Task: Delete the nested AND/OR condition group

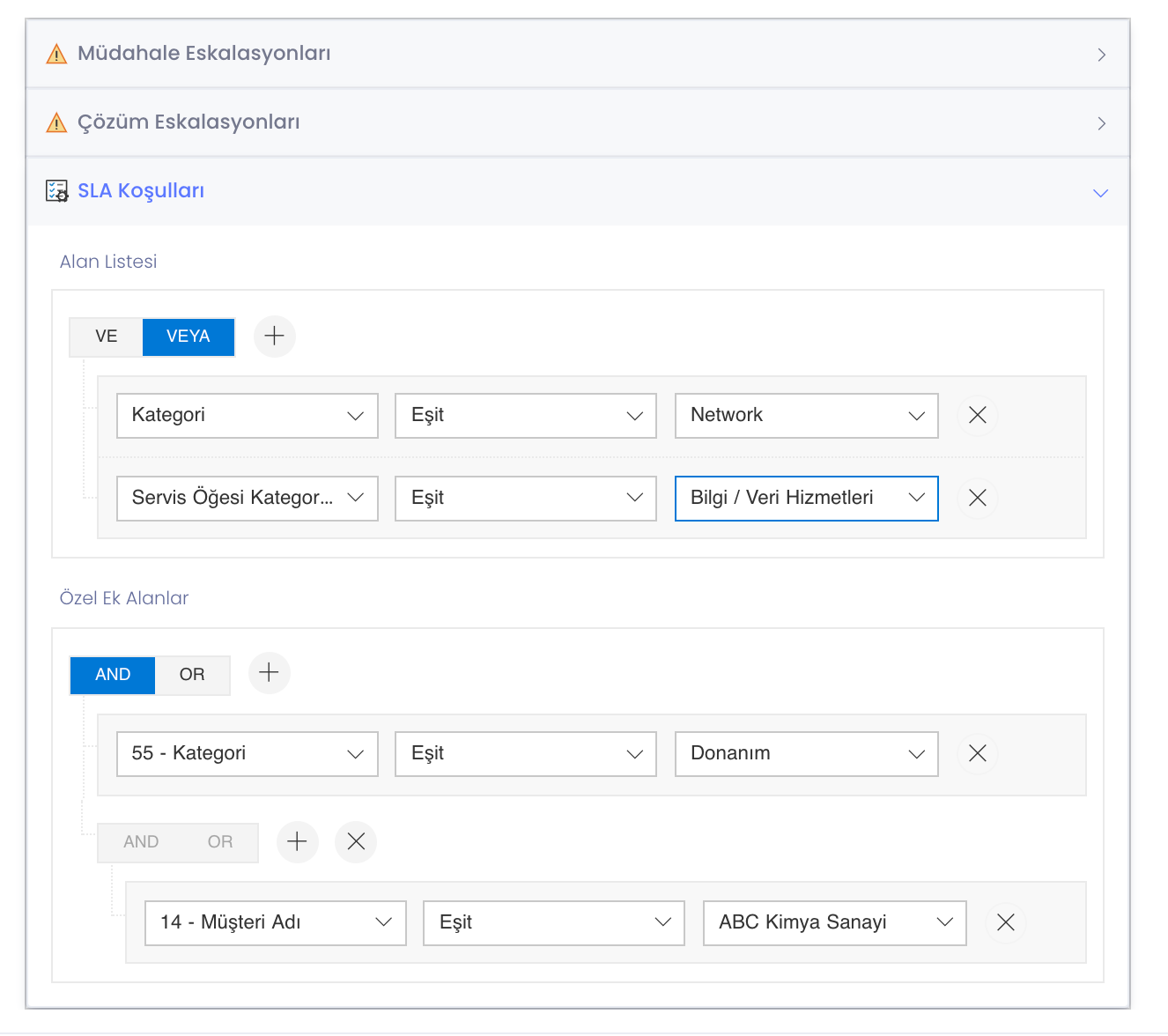Action: [x=356, y=842]
